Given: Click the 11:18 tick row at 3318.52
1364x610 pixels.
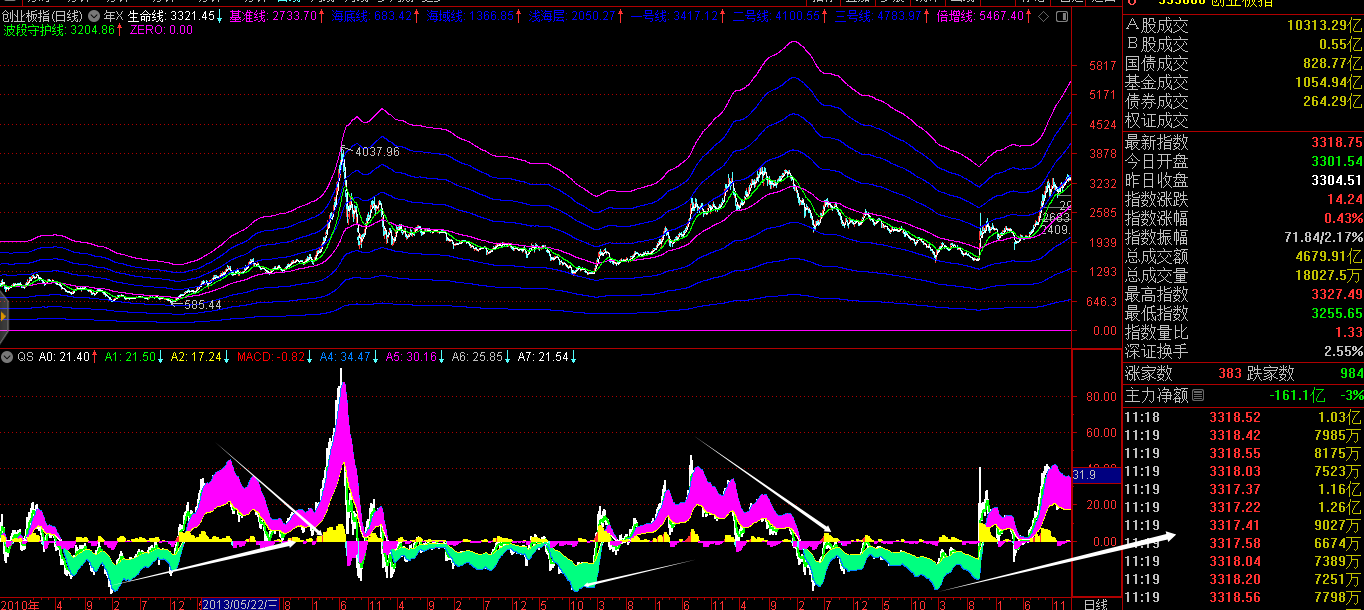Looking at the screenshot, I should click(x=1243, y=417).
